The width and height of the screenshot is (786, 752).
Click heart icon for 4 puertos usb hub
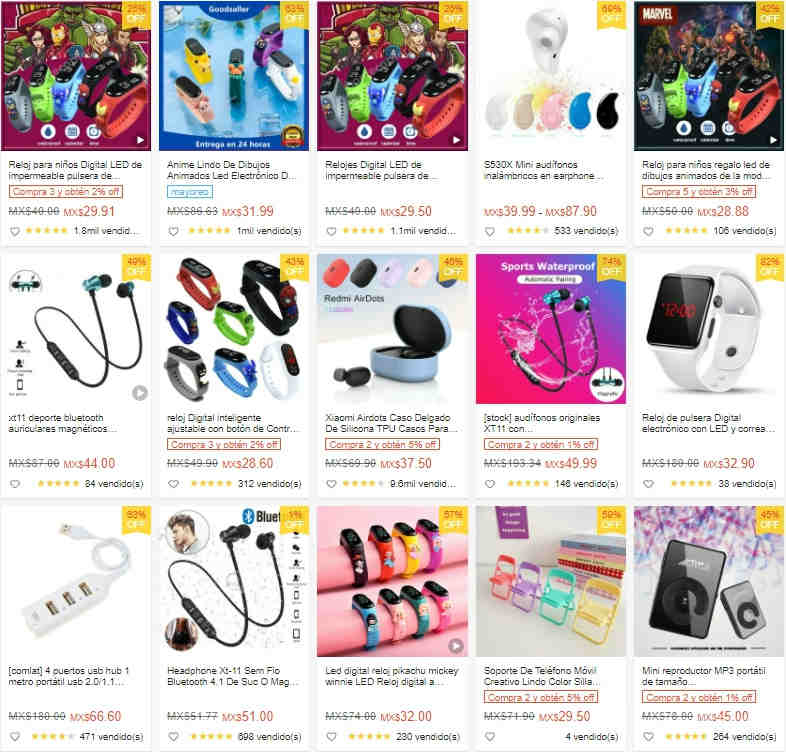(15, 736)
